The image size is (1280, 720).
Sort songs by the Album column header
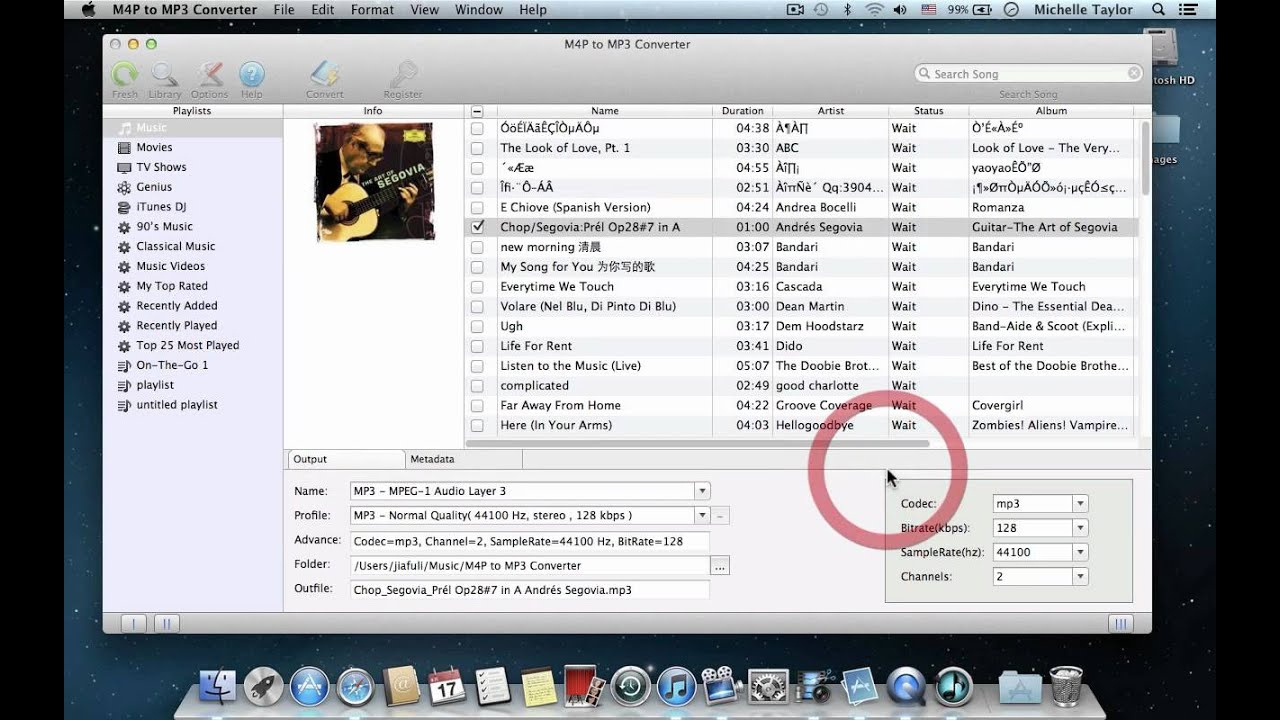click(1051, 111)
